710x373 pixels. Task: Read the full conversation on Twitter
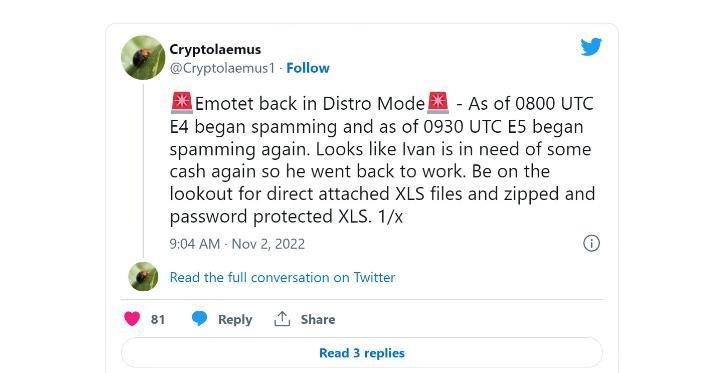click(x=282, y=277)
